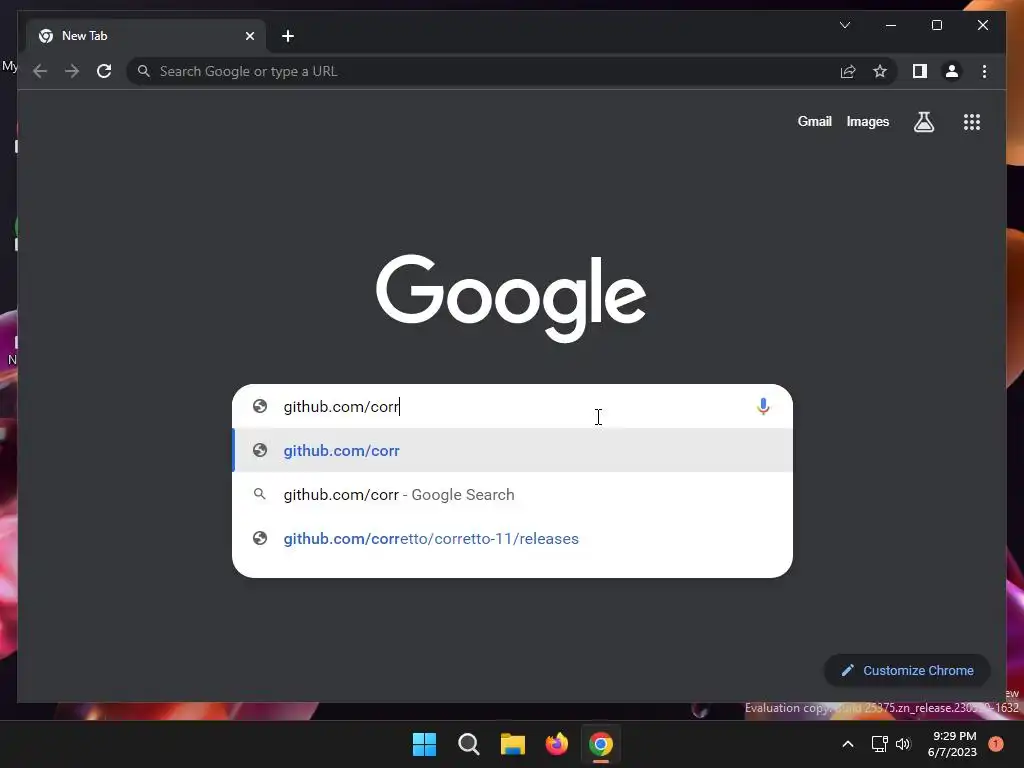This screenshot has height=768, width=1024.
Task: Open Google Images link
Action: 867,121
